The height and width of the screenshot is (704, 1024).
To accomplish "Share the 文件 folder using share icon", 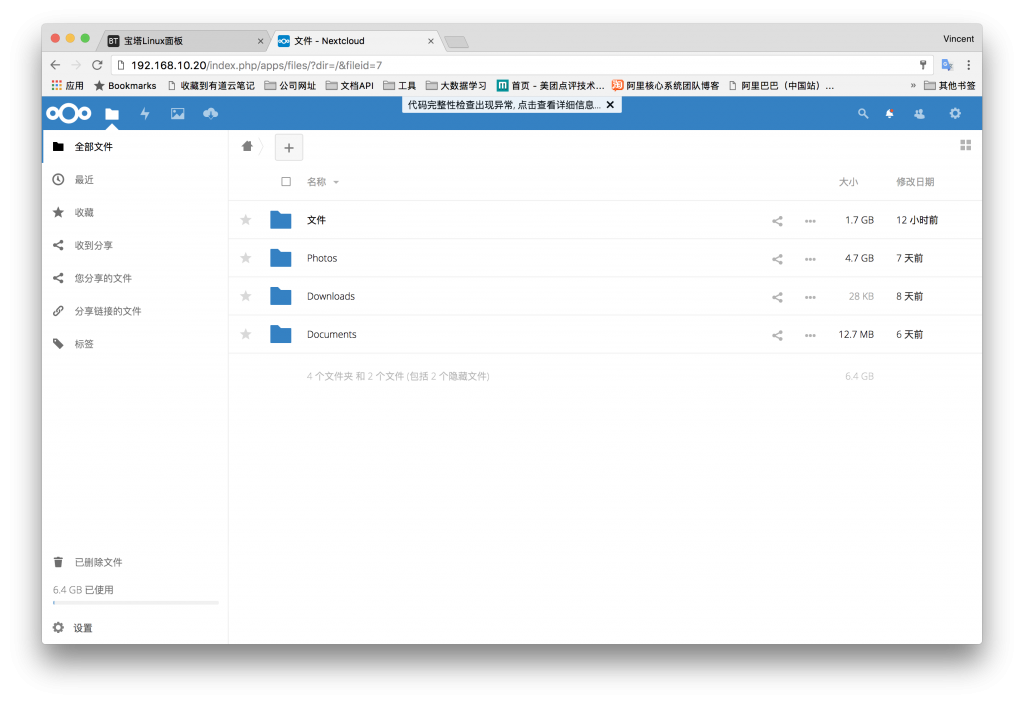I will [x=777, y=221].
